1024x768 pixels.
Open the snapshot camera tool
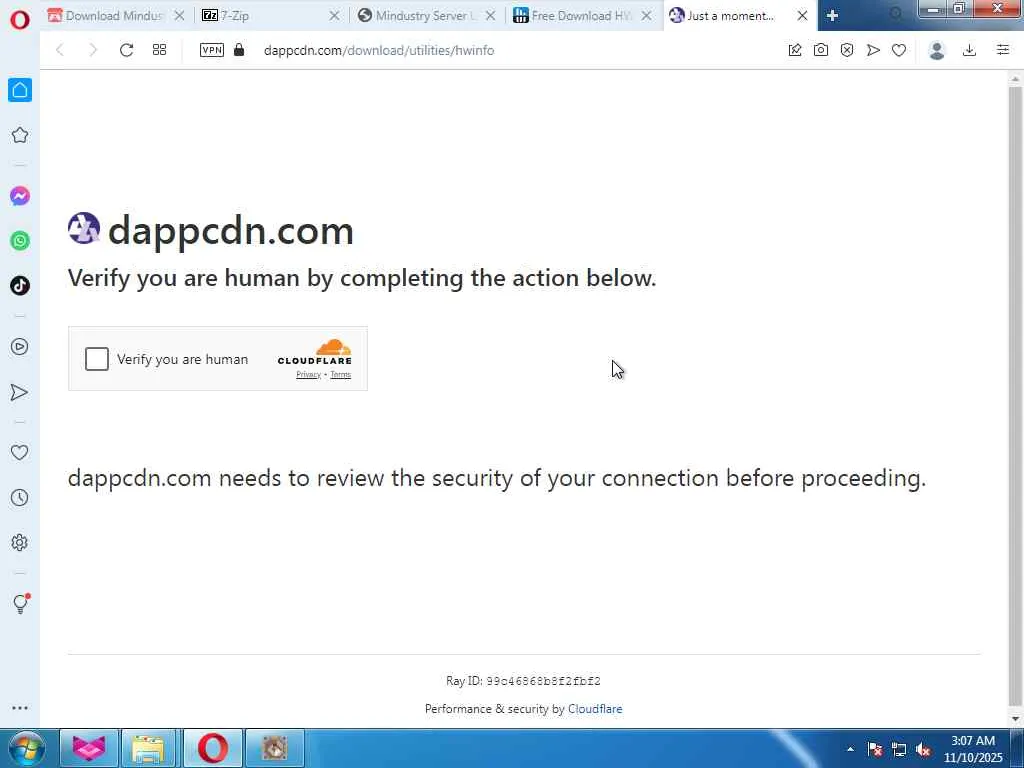(x=821, y=50)
